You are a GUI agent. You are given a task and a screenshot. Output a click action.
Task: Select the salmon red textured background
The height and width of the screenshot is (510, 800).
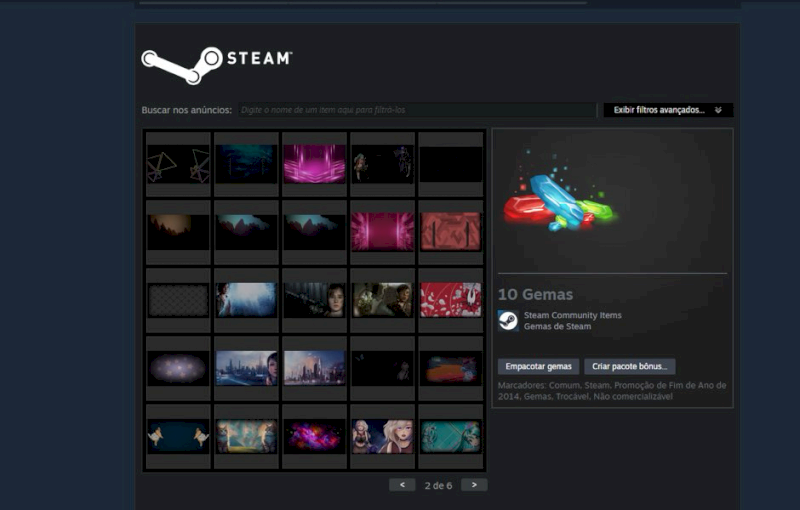[x=451, y=232]
